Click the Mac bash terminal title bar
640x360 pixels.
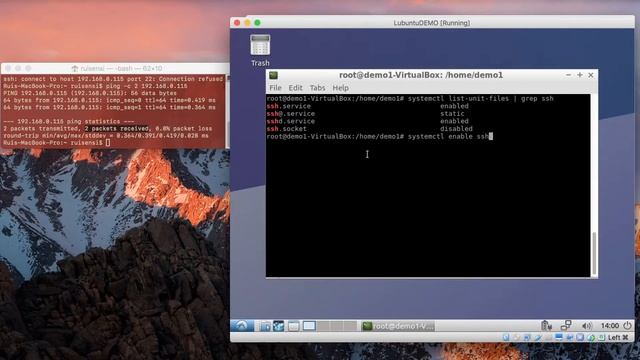pos(116,68)
